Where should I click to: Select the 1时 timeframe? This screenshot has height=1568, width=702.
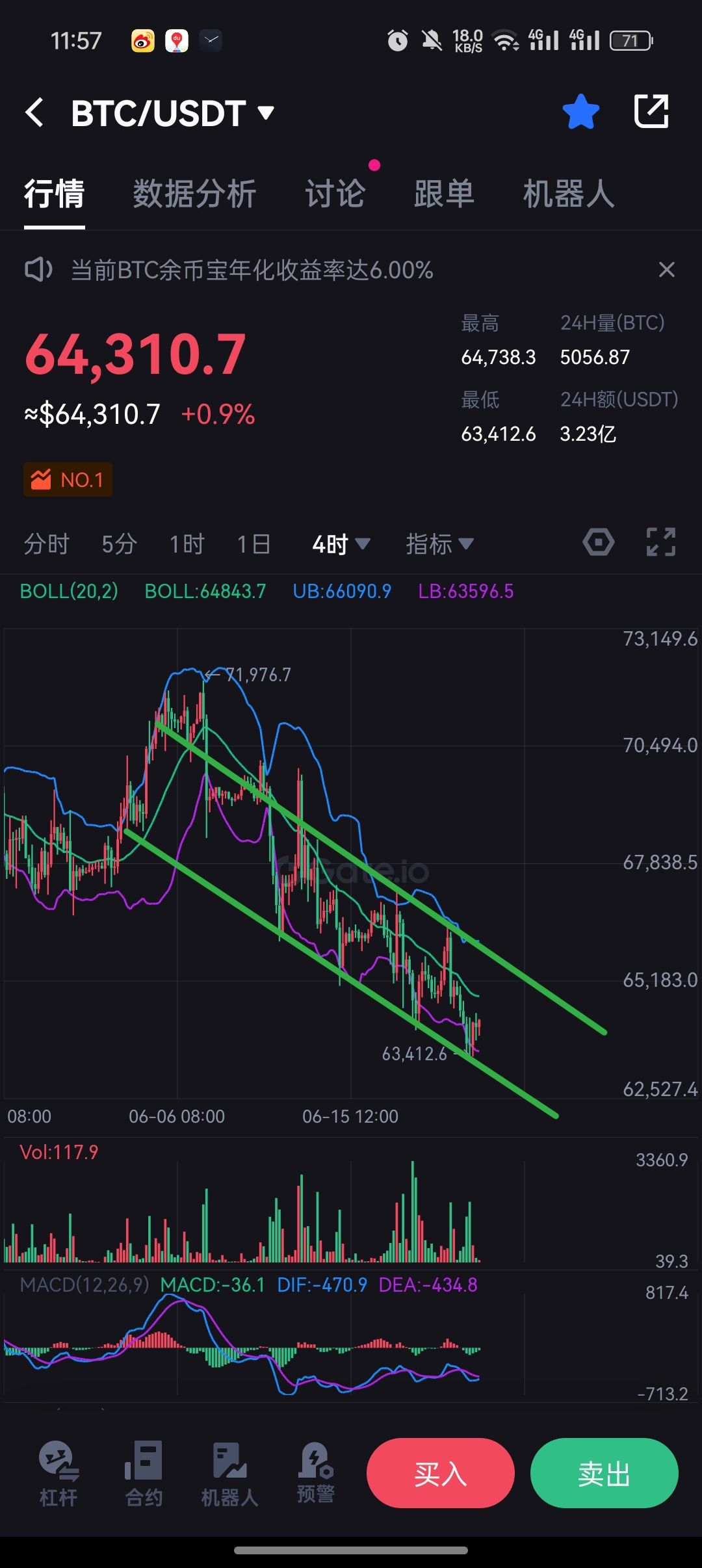coord(187,543)
